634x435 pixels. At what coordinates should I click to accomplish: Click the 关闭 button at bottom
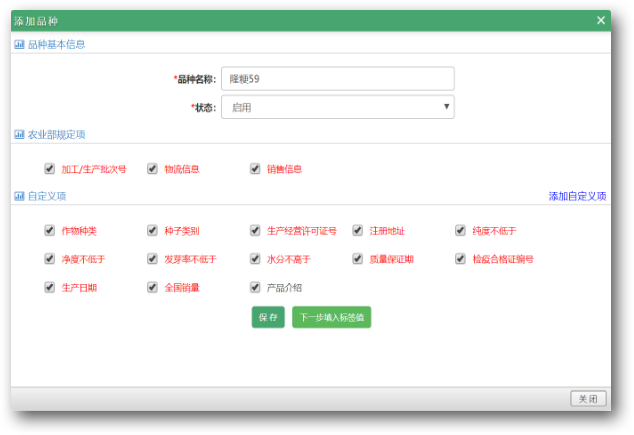[x=588, y=399]
